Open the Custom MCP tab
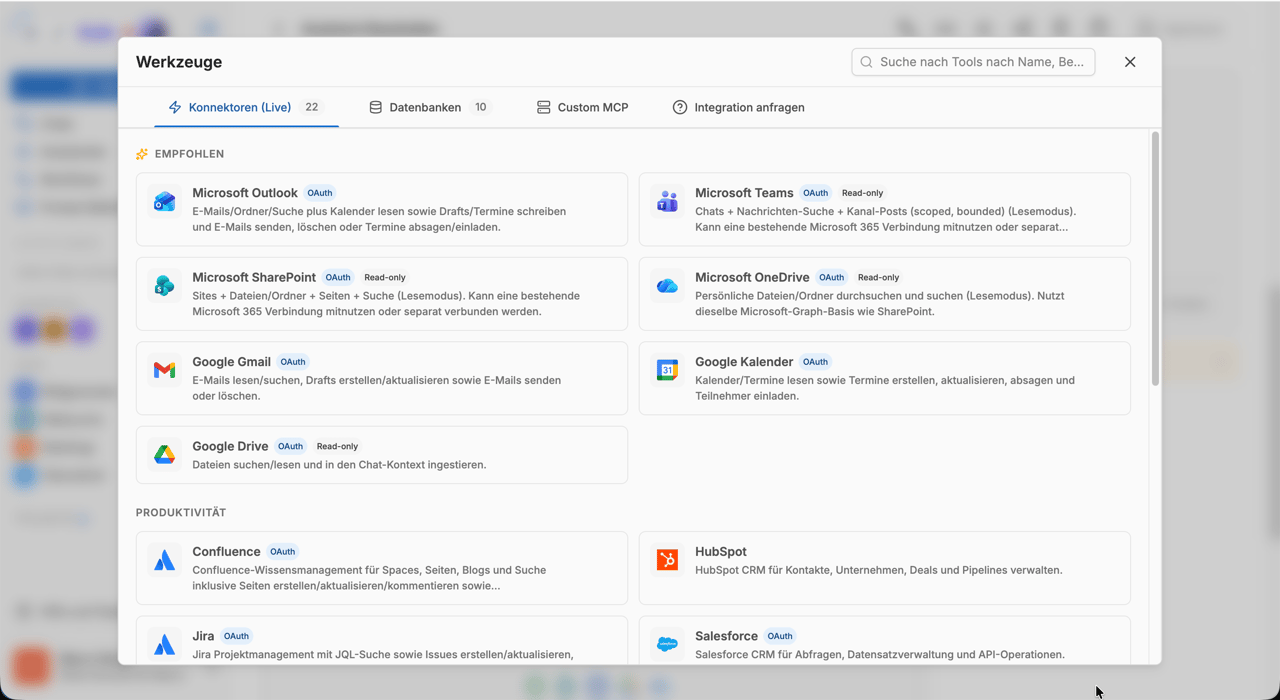 click(x=583, y=107)
